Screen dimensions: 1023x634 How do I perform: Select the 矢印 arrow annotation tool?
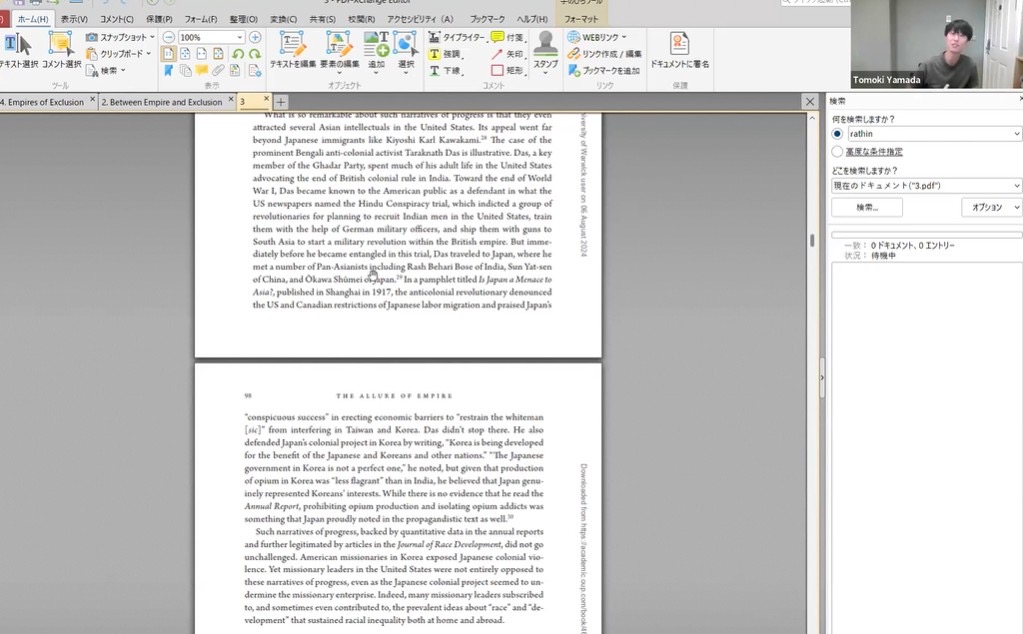tap(508, 53)
